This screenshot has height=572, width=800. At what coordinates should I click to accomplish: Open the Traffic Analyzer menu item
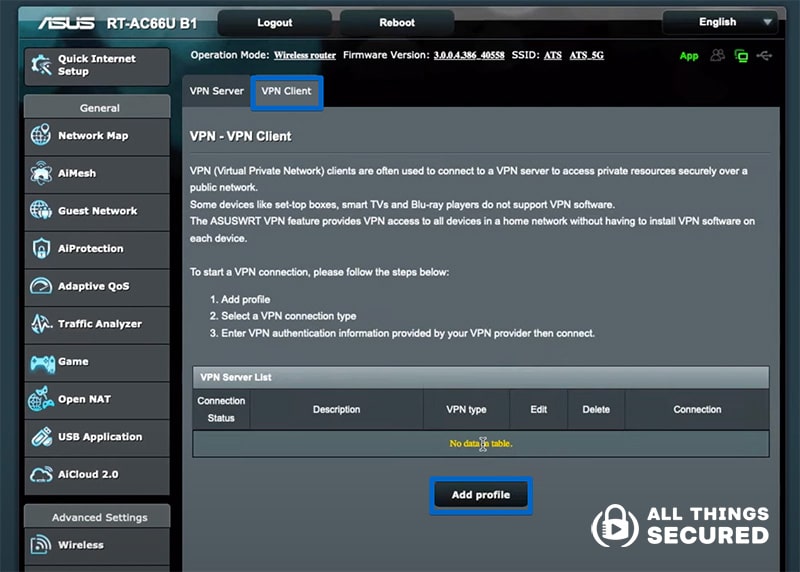click(97, 324)
